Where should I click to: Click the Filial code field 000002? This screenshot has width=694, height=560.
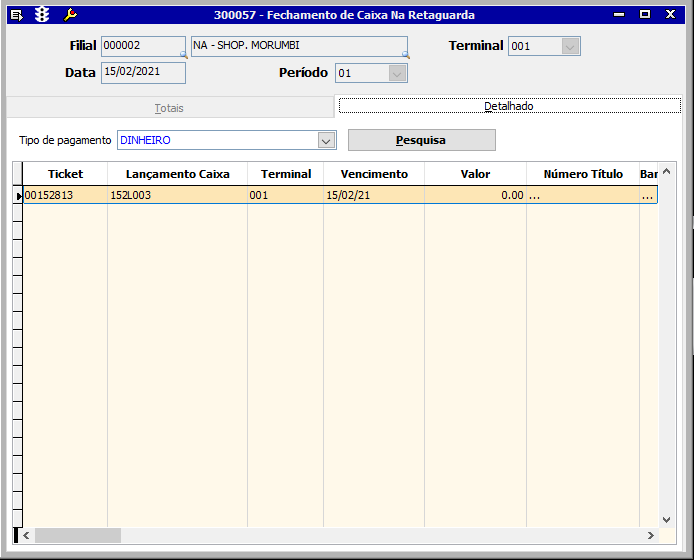pos(143,46)
